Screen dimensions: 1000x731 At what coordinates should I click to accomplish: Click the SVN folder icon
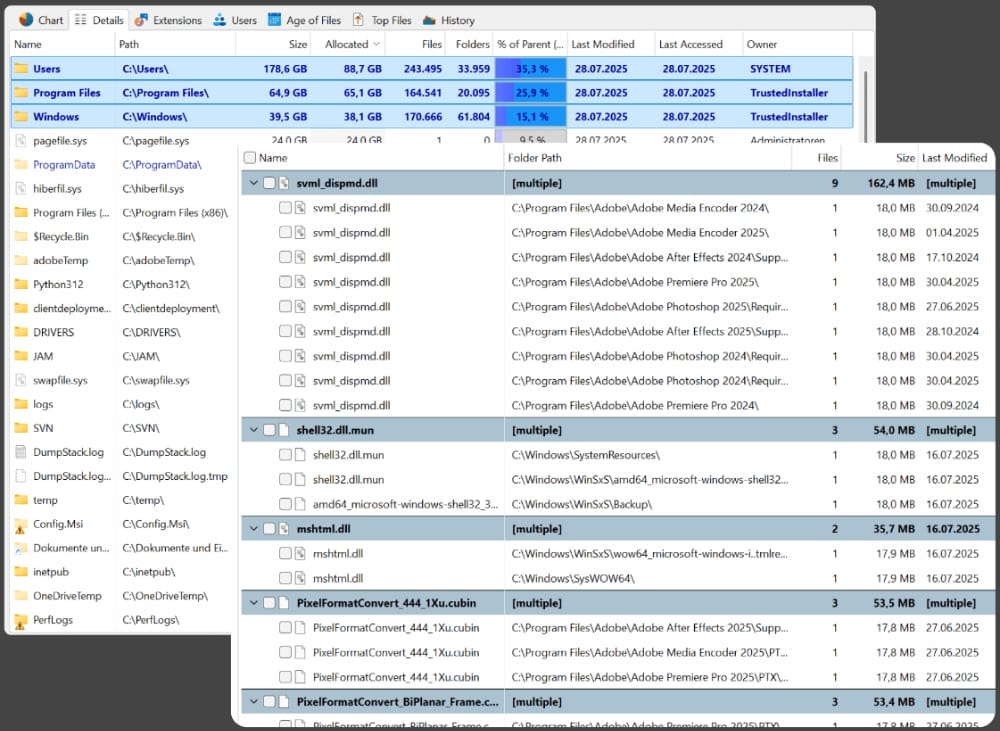(21, 428)
